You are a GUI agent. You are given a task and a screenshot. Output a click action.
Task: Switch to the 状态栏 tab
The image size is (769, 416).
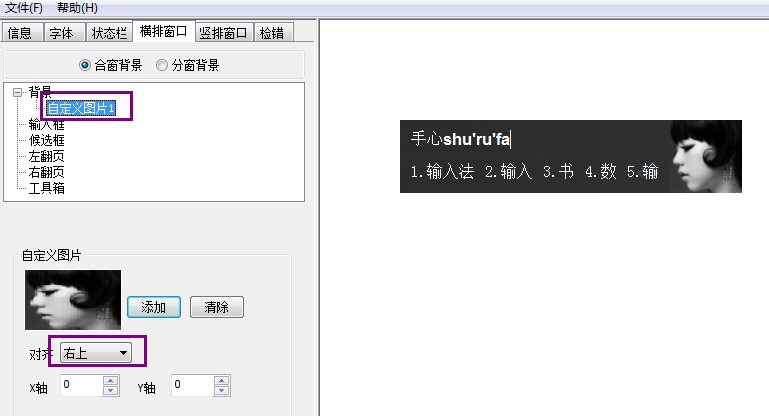click(109, 33)
